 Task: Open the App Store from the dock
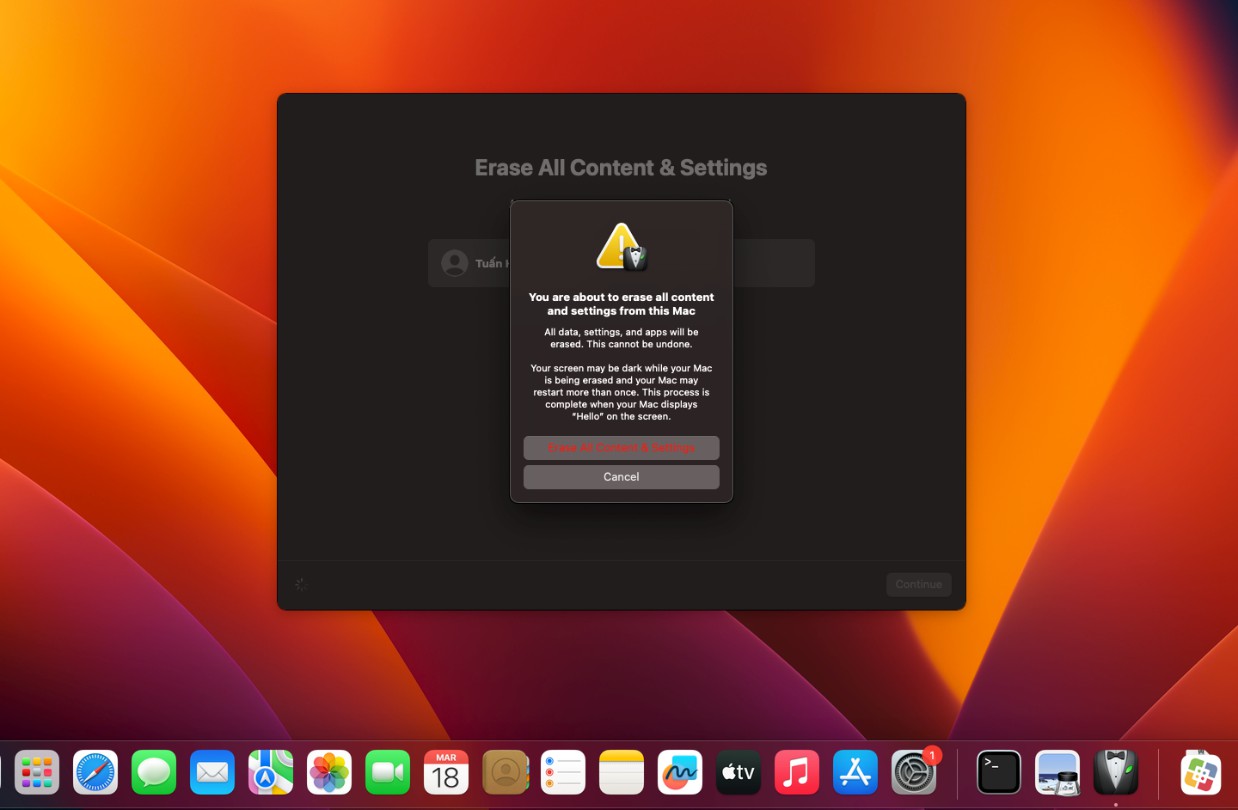(855, 772)
